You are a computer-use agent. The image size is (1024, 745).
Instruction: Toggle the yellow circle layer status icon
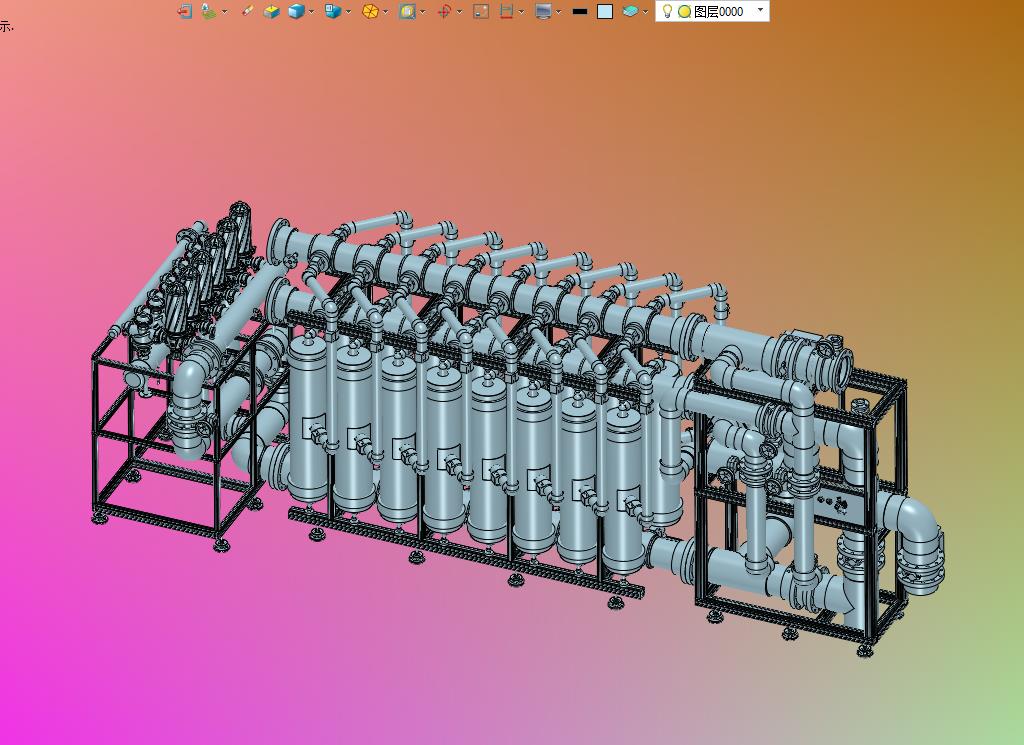(684, 12)
